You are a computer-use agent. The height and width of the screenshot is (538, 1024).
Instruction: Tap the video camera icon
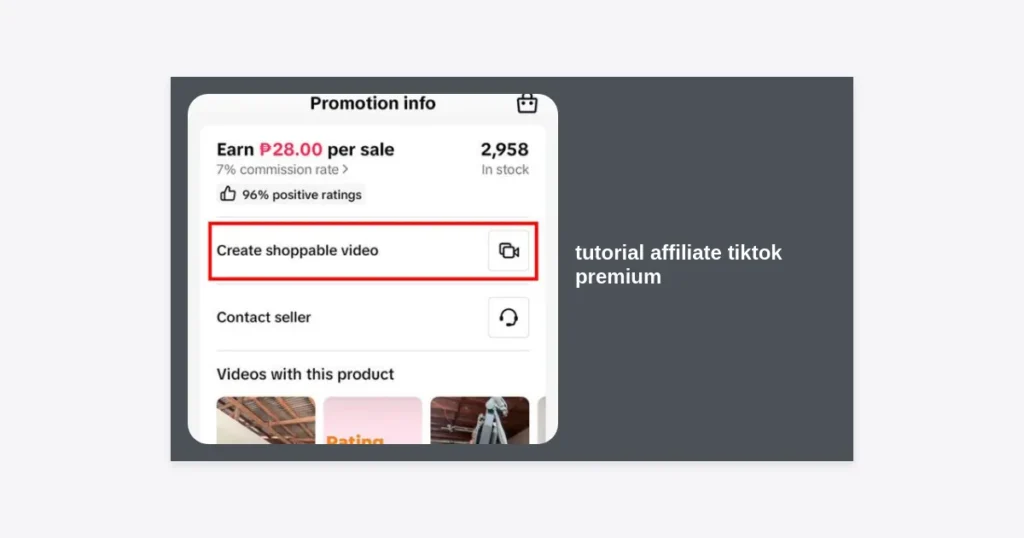click(509, 251)
